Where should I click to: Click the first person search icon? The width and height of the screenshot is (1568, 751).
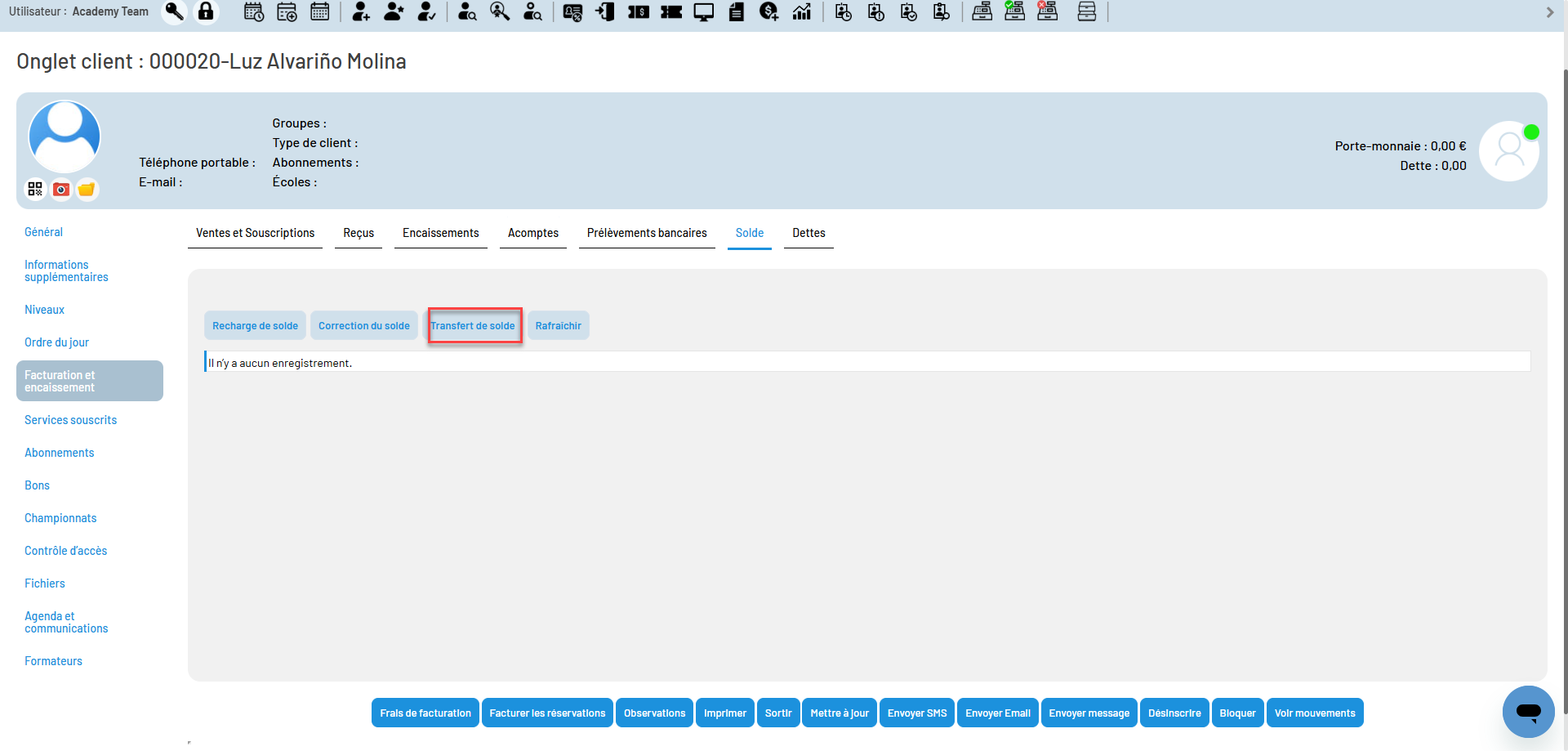pos(467,11)
